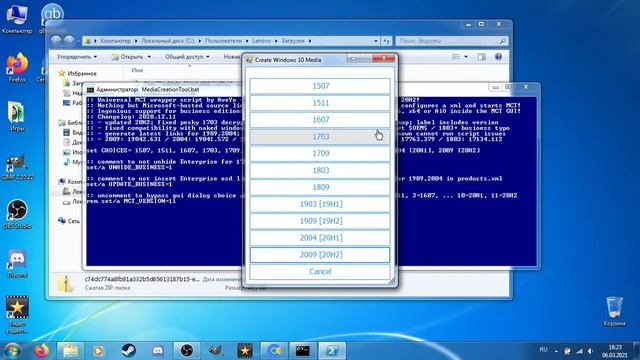
Task: Select Сеть in the Explorer navigation pane
Action: 69,221
